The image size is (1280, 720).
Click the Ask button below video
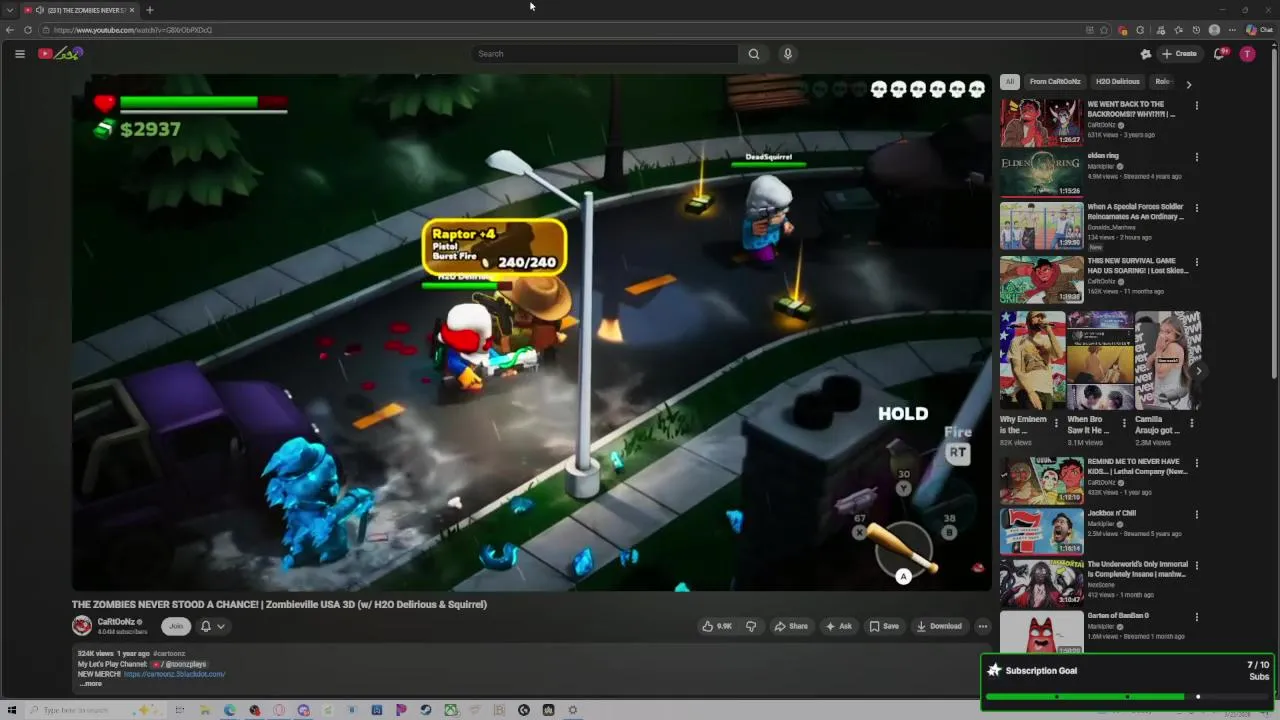(x=838, y=626)
